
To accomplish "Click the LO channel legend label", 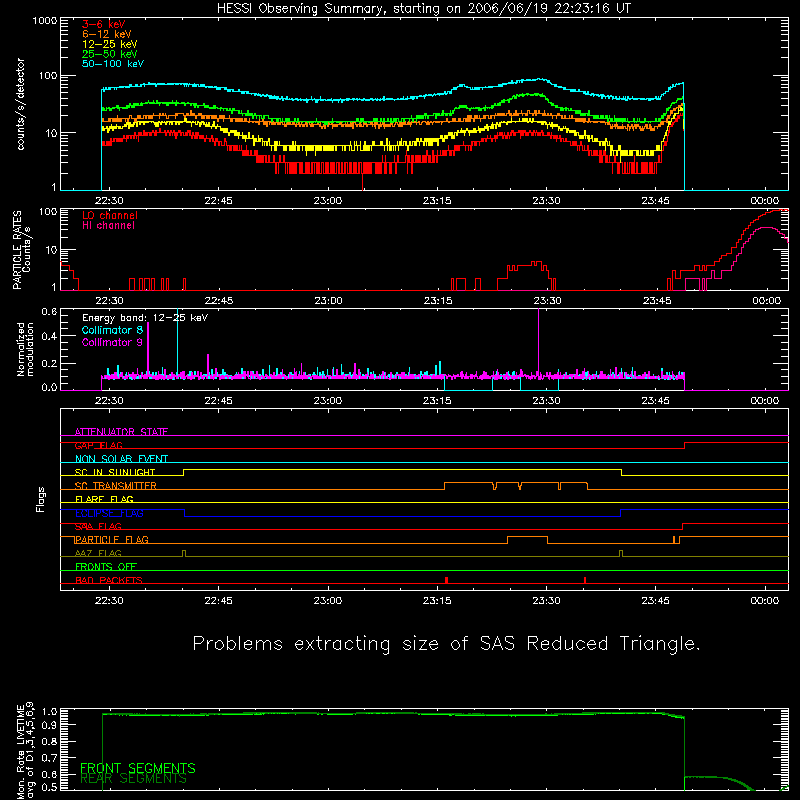I will click(110, 215).
